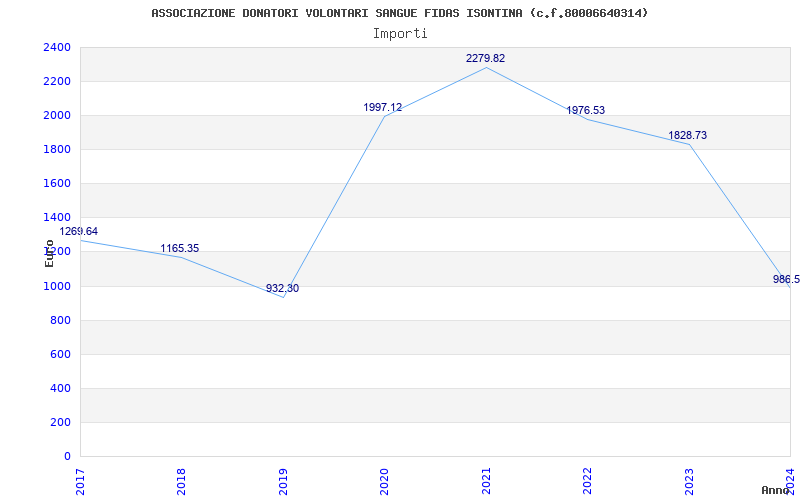This screenshot has height=500, width=800.
Task: Select the 1997.12 data label
Action: click(383, 108)
